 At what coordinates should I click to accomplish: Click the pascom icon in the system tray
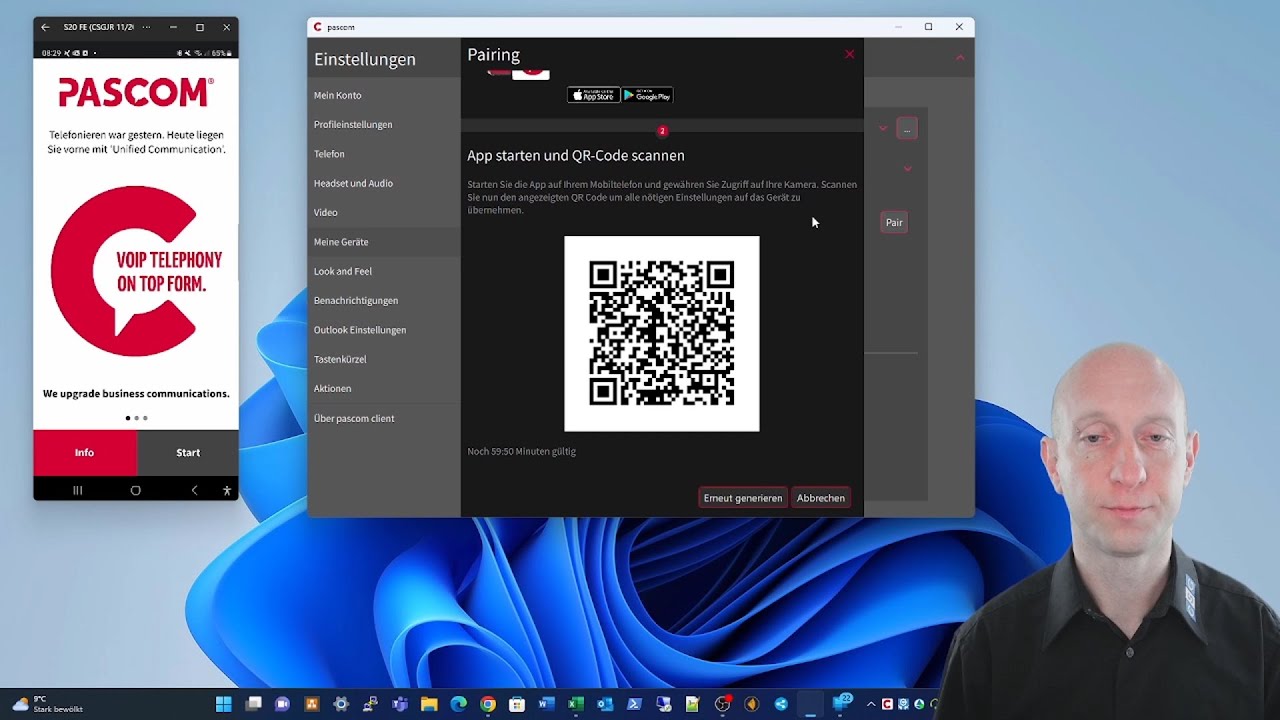click(x=887, y=704)
